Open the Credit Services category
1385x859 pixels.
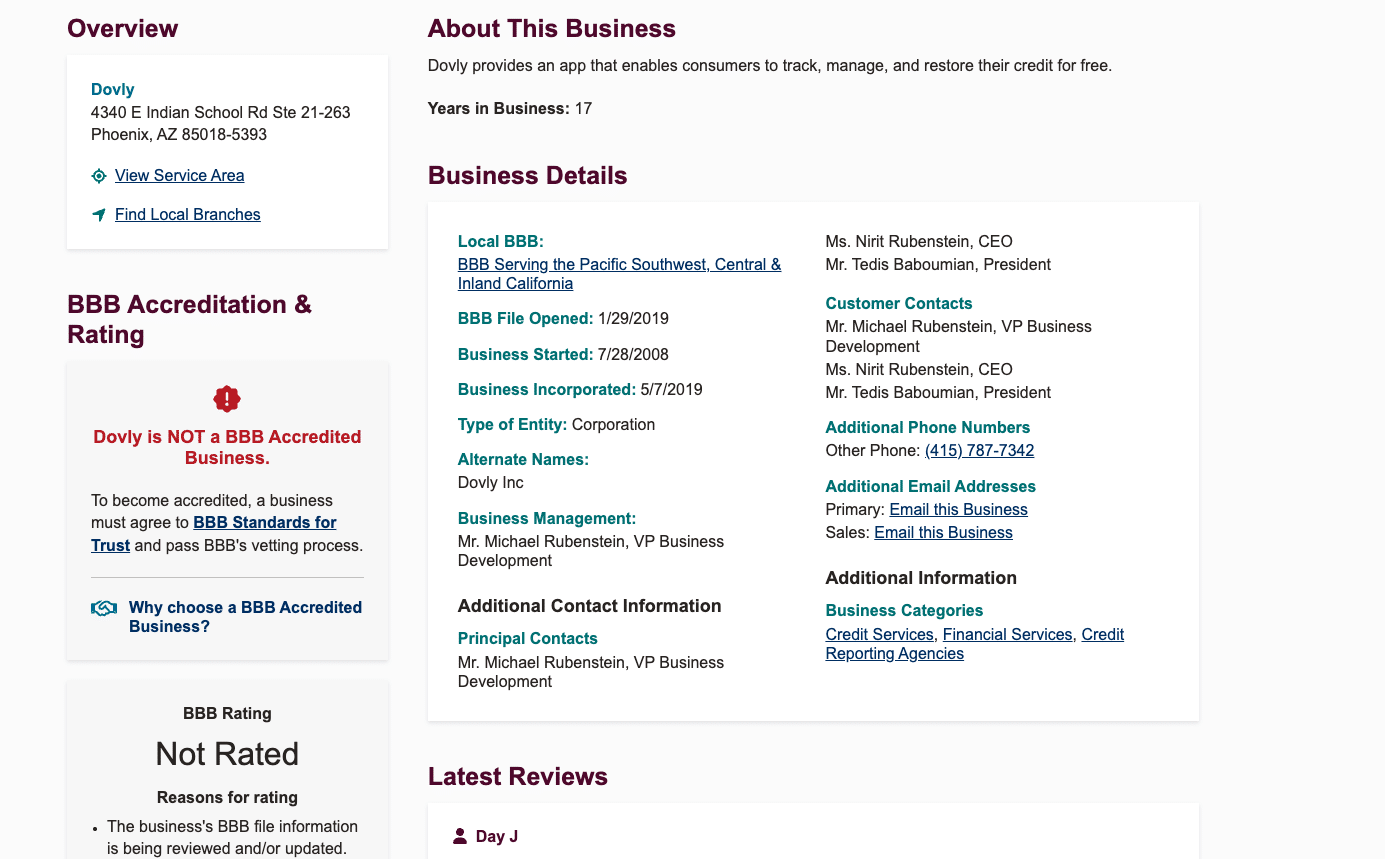point(879,634)
